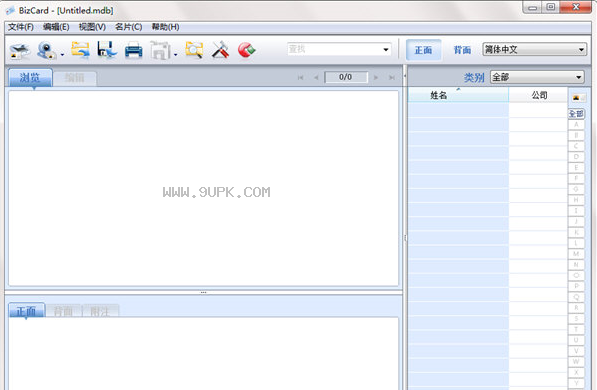597x390 pixels.
Task: Click the open folder import icon
Action: click(x=80, y=50)
